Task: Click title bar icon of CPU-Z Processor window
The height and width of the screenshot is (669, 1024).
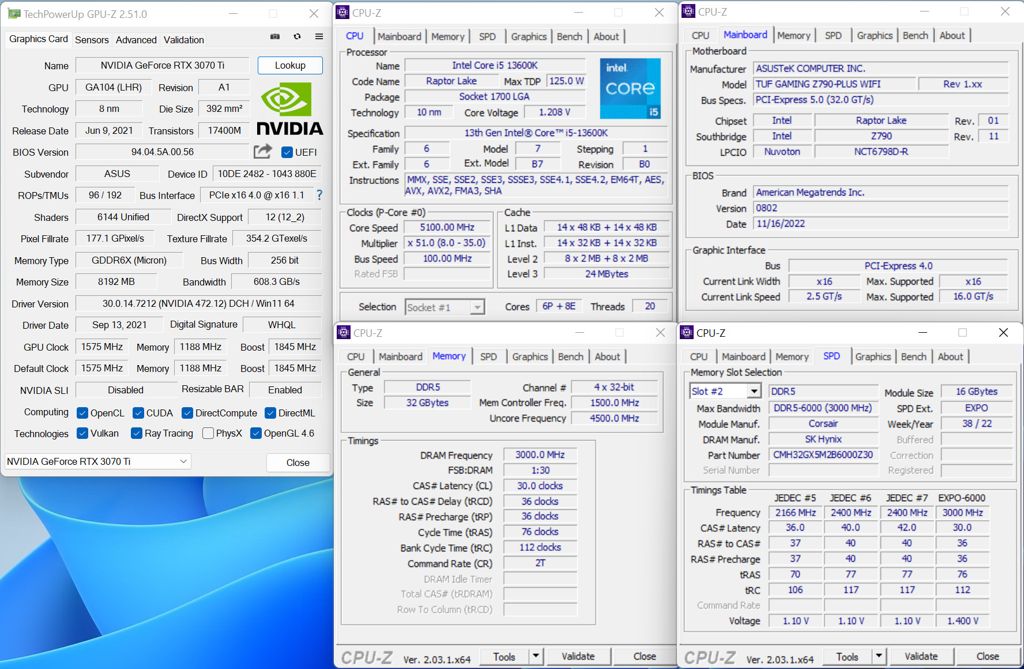Action: pos(344,12)
